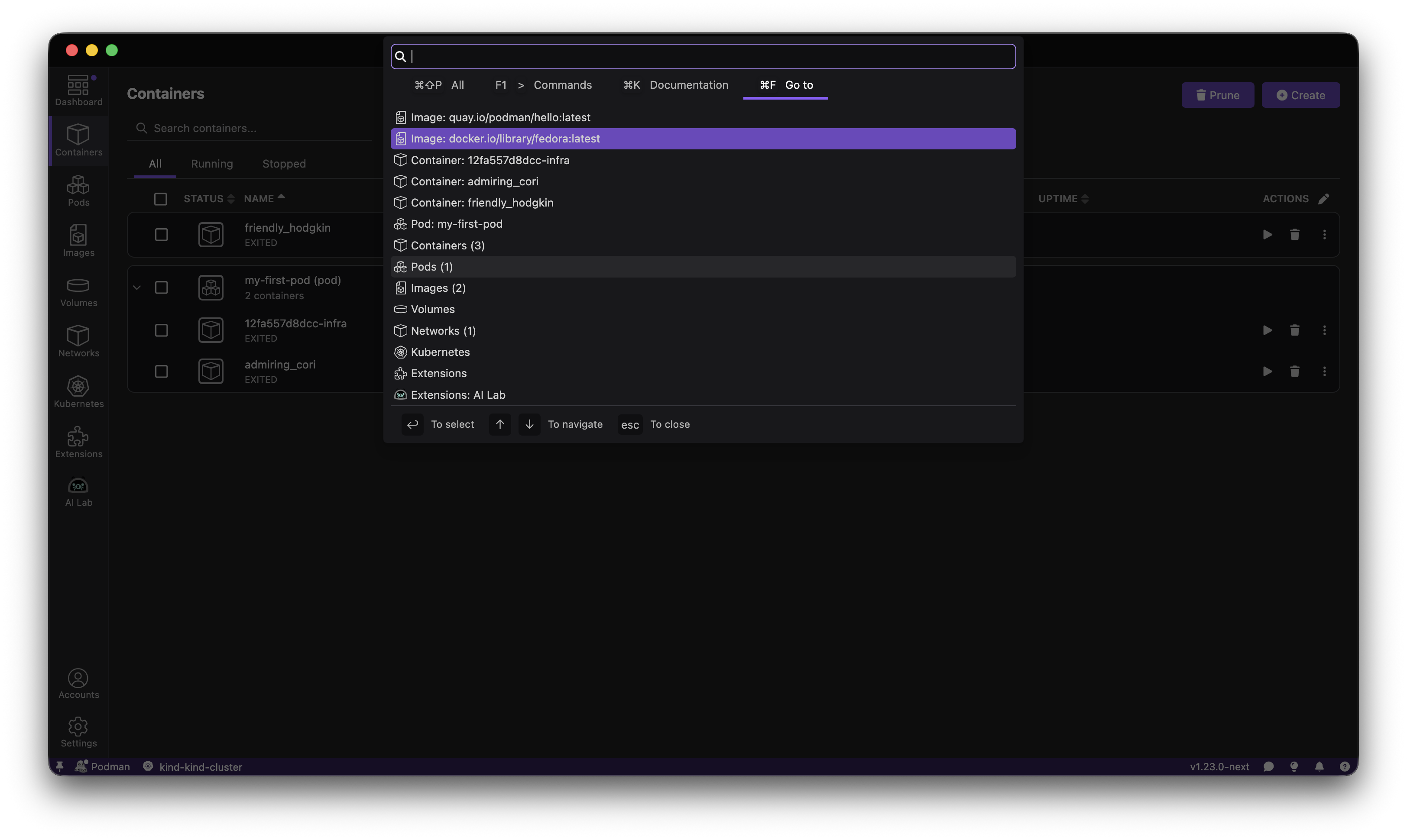Viewport: 1407px width, 840px height.
Task: Click the command palette search field
Action: pos(702,57)
